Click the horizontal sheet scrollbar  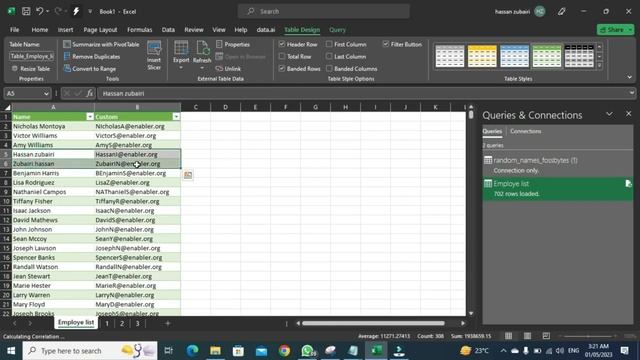[x=373, y=323]
